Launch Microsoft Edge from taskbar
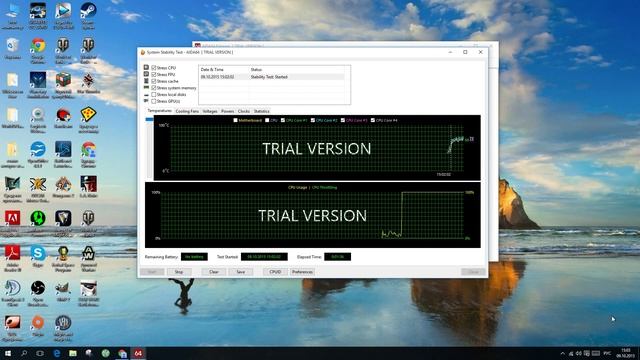The width and height of the screenshot is (640, 360). click(57, 353)
